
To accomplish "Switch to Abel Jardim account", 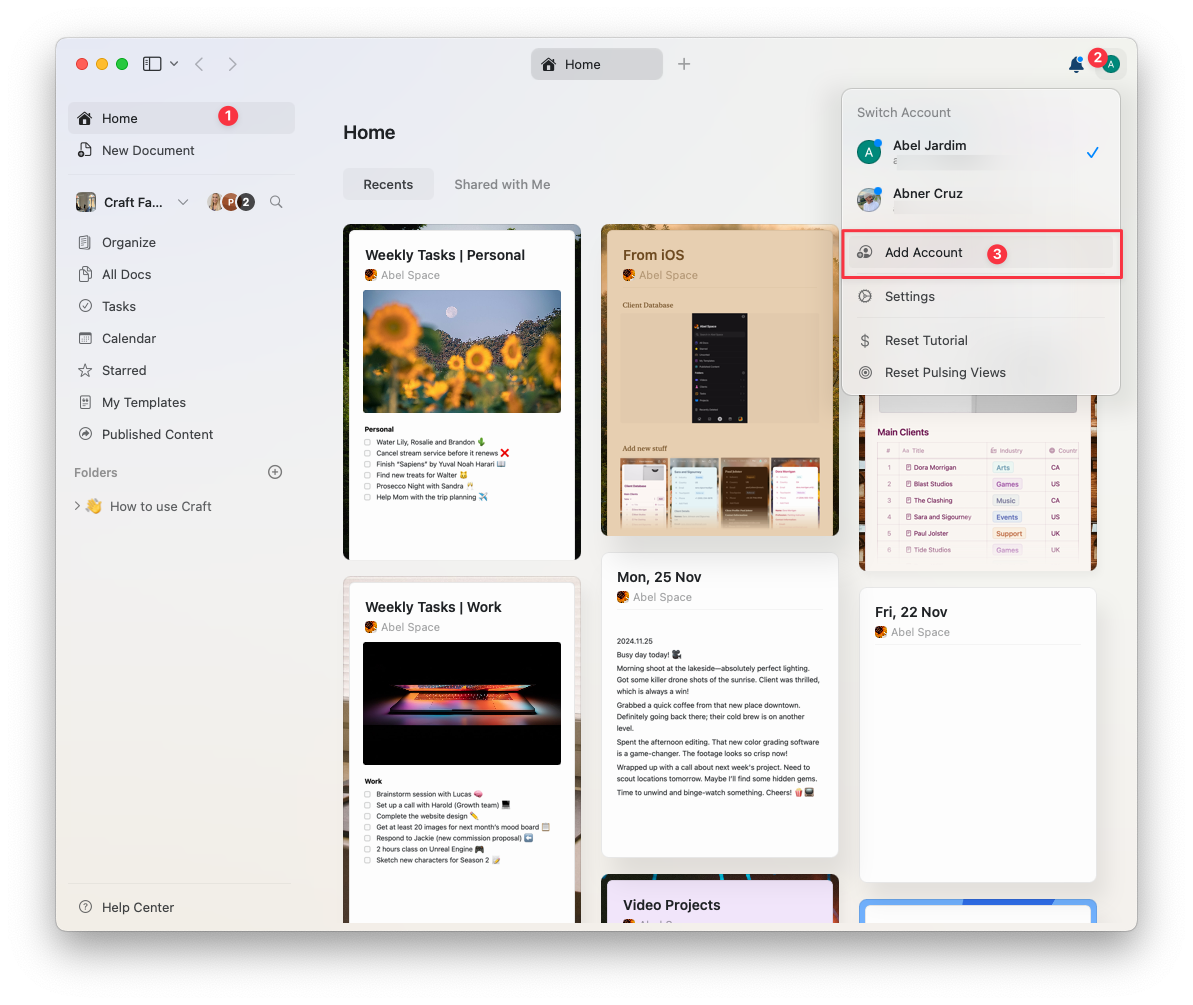I will point(980,152).
